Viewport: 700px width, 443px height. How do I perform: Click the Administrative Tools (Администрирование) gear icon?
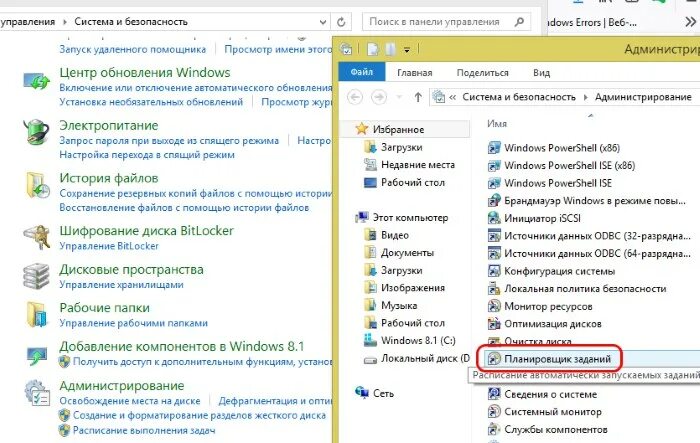click(37, 393)
